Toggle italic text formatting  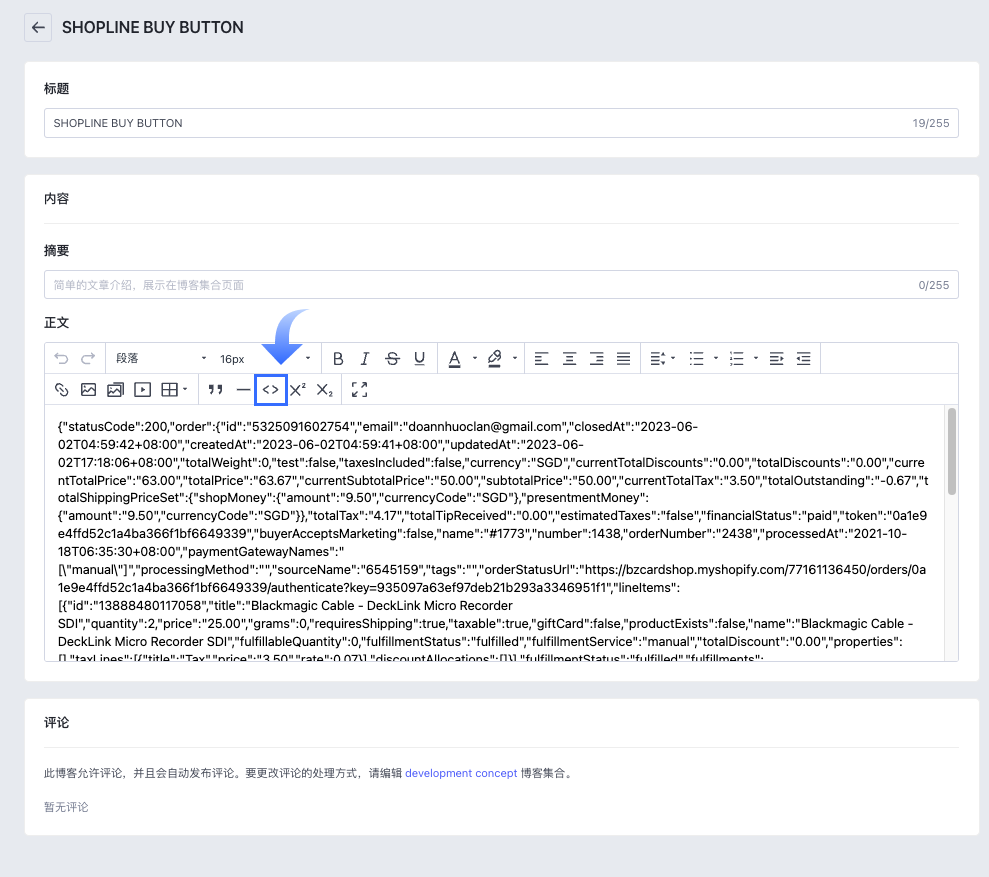pos(365,359)
